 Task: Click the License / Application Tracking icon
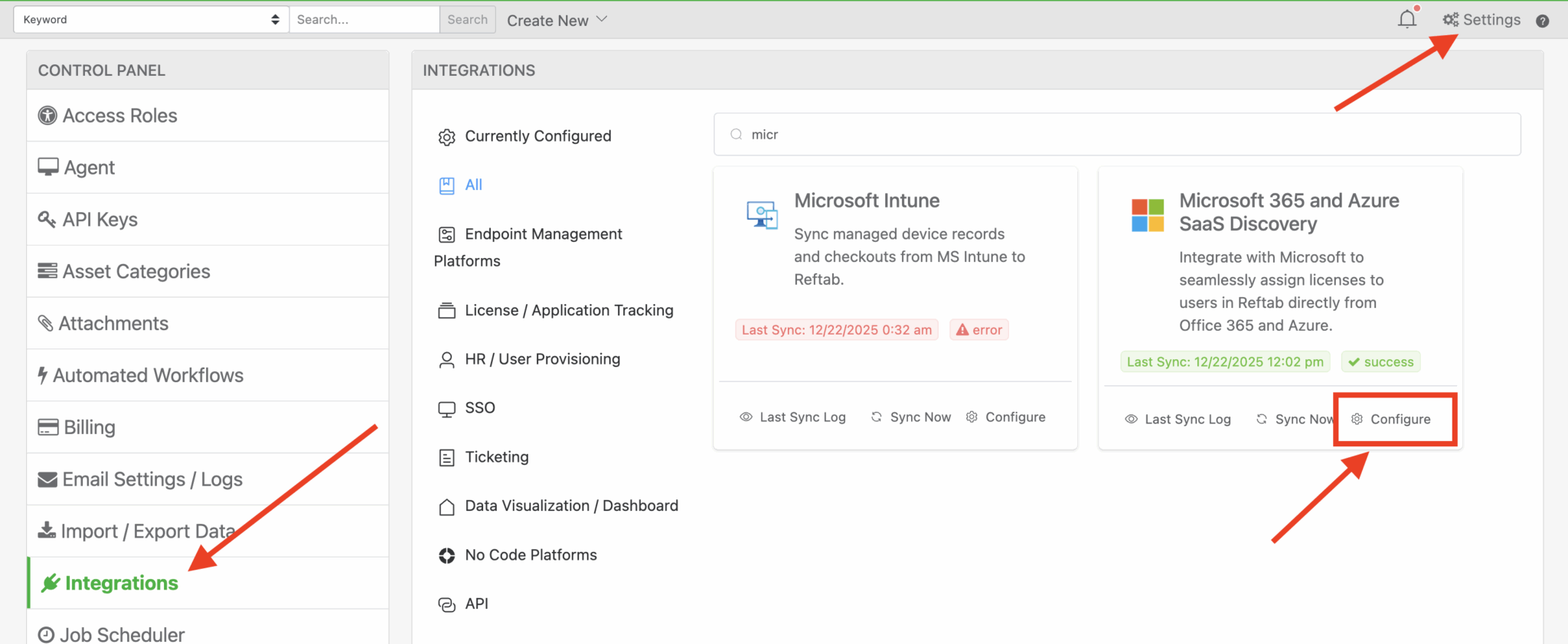click(x=446, y=311)
